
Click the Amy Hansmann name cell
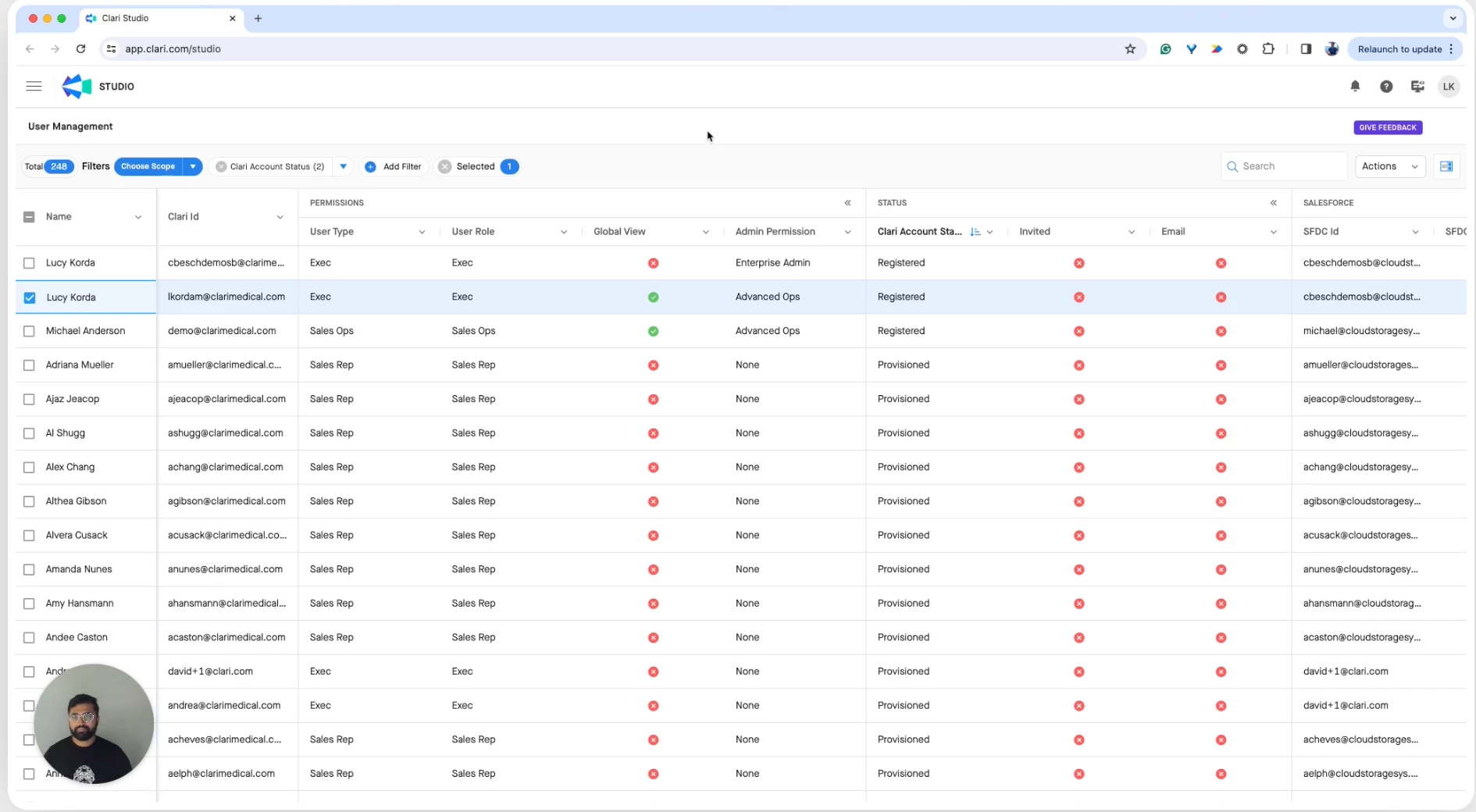80,604
